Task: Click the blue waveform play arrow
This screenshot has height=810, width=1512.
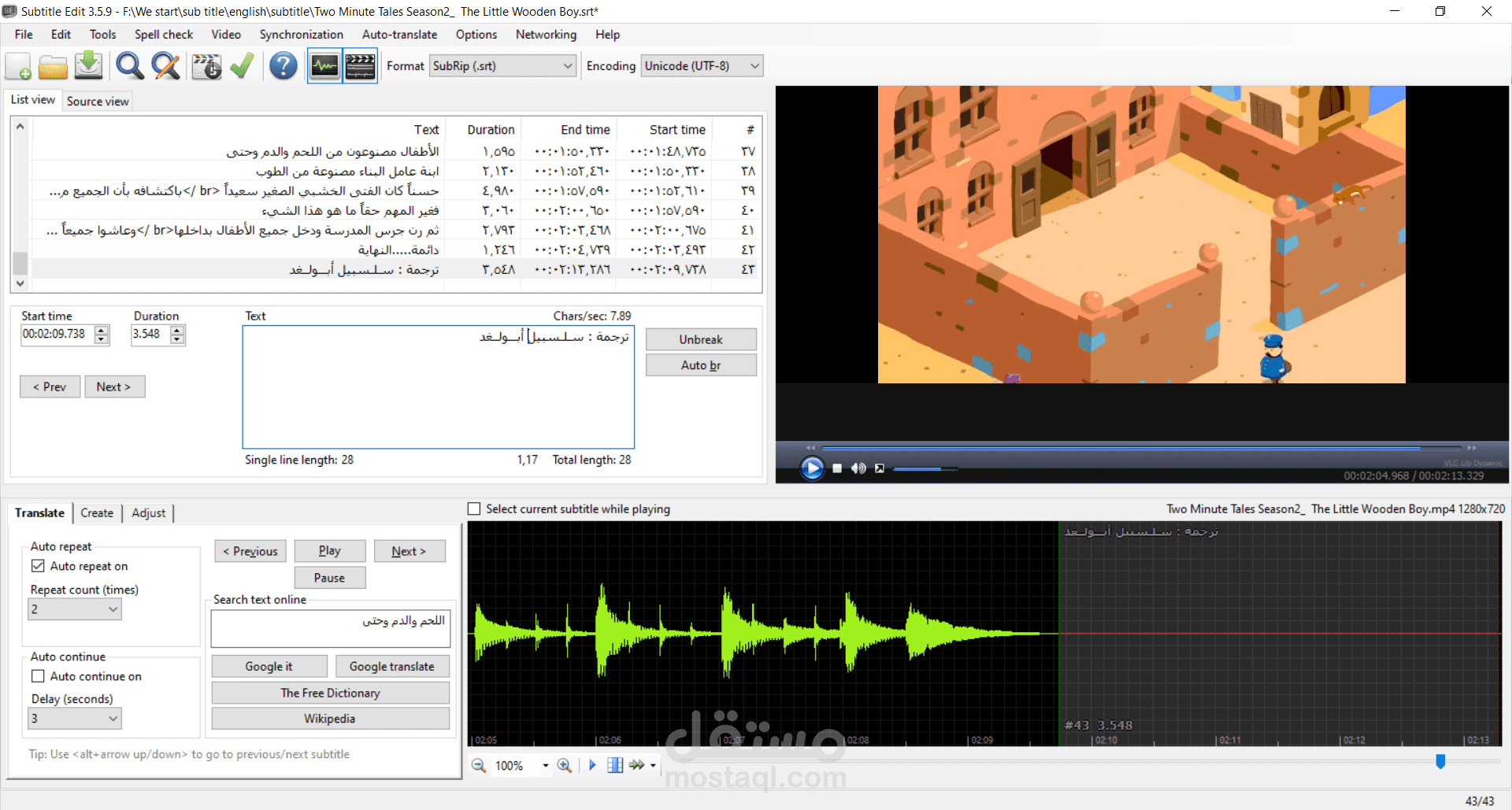Action: click(592, 765)
